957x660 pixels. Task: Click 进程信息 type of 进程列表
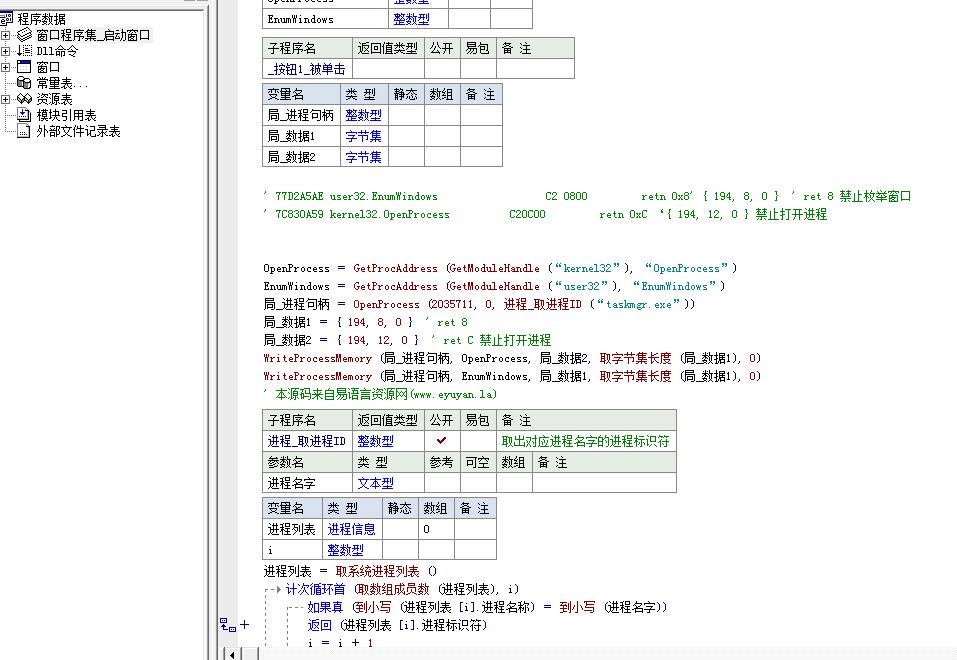[x=352, y=529]
